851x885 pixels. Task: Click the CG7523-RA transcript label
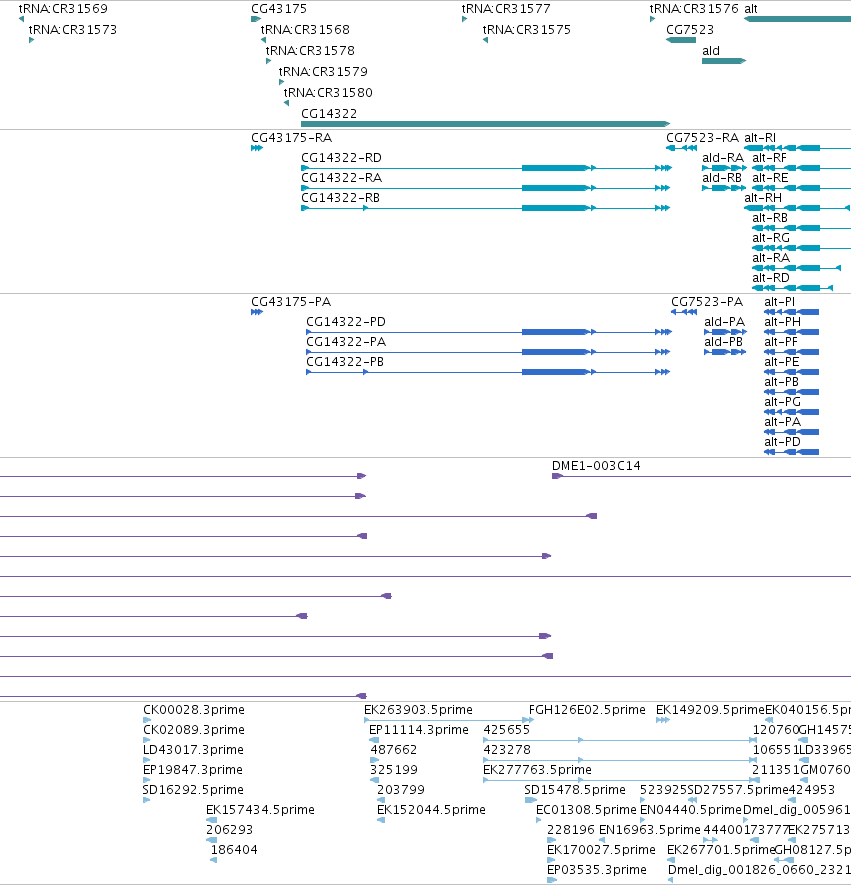click(702, 138)
